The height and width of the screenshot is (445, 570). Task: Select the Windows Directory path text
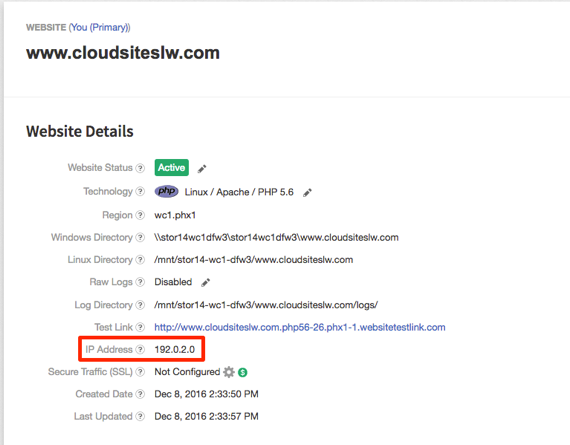[x=277, y=237]
